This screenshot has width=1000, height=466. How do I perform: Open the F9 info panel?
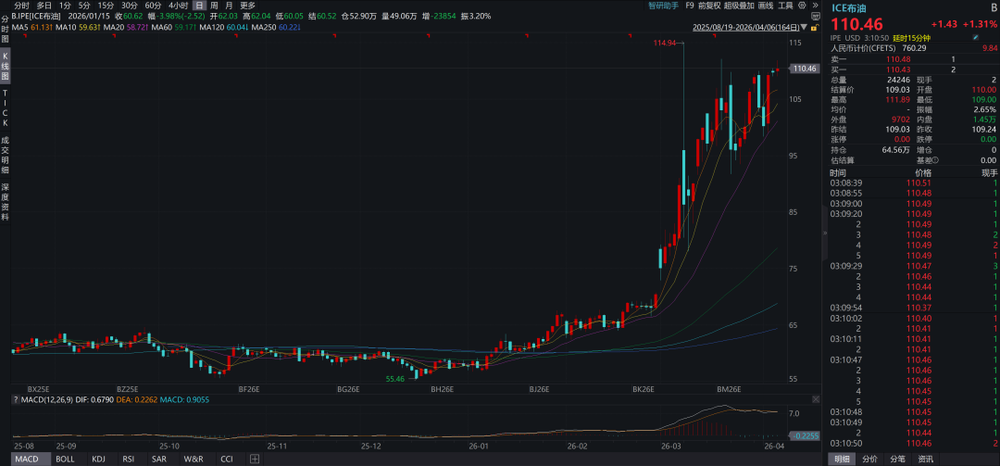point(689,5)
